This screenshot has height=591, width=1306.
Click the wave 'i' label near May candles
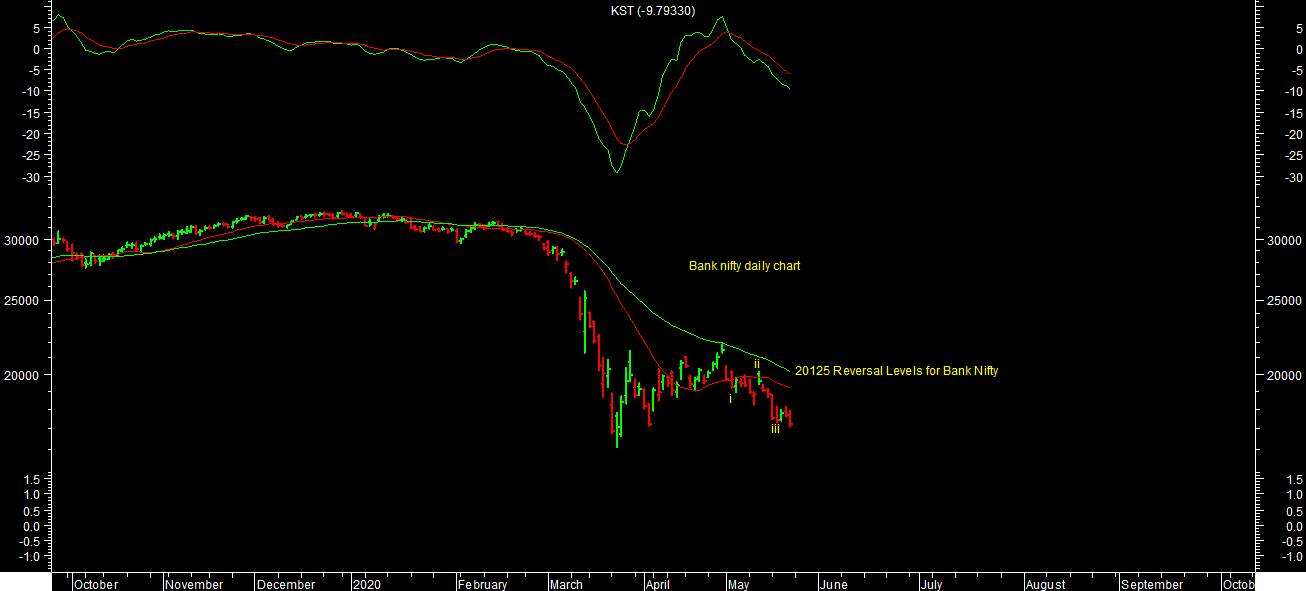tap(730, 399)
